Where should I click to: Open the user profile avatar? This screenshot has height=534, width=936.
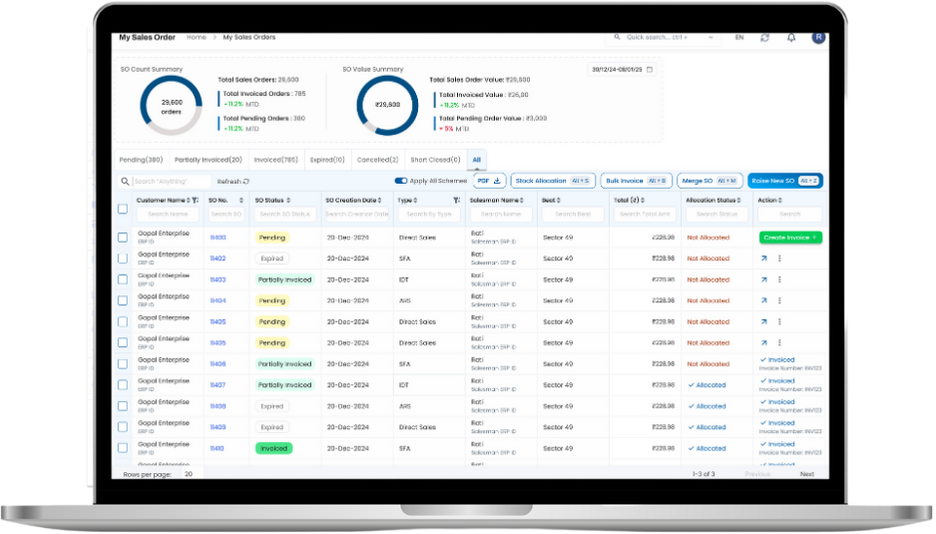[818, 37]
